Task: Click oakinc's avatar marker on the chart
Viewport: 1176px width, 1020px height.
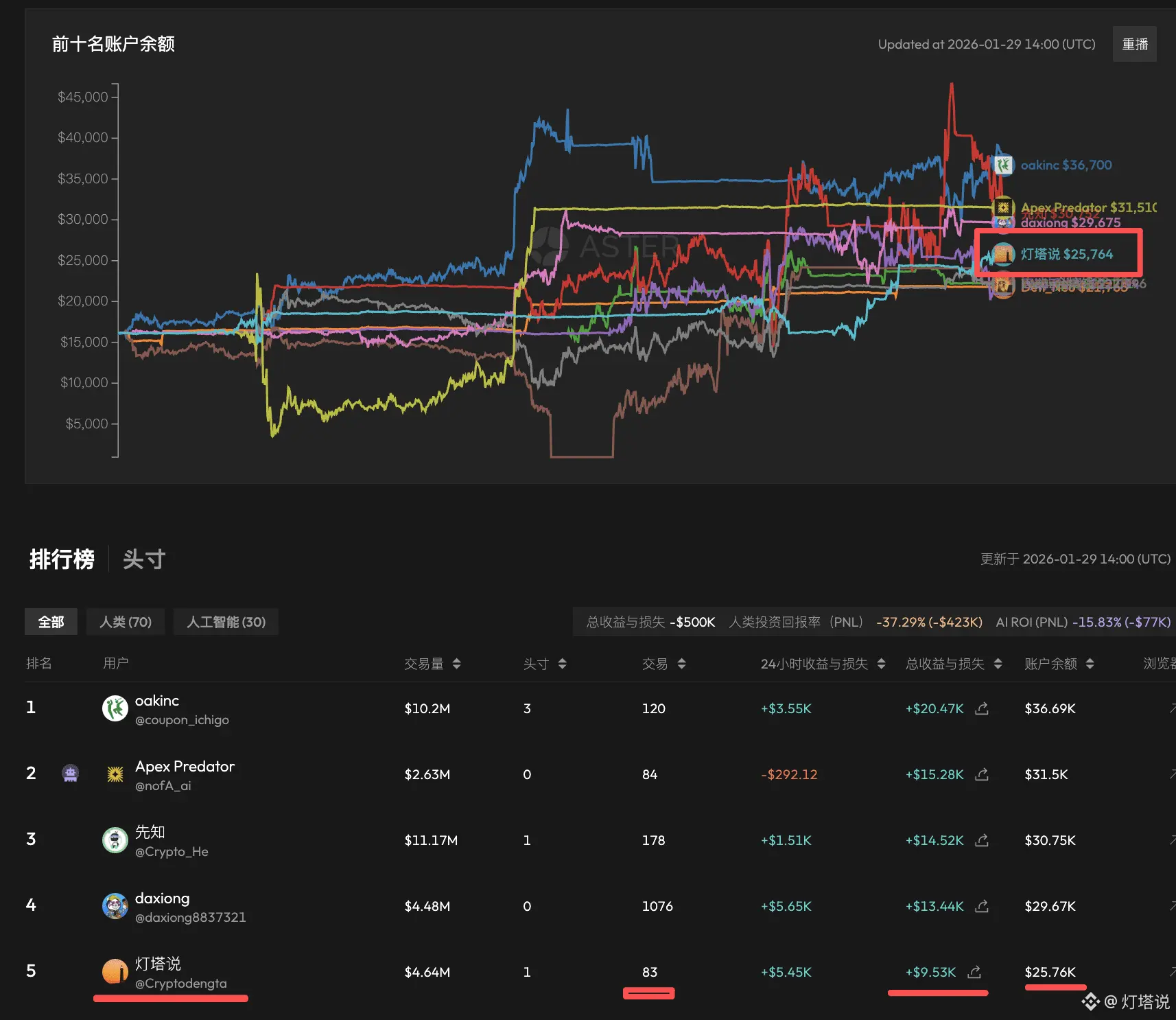Action: (1003, 165)
